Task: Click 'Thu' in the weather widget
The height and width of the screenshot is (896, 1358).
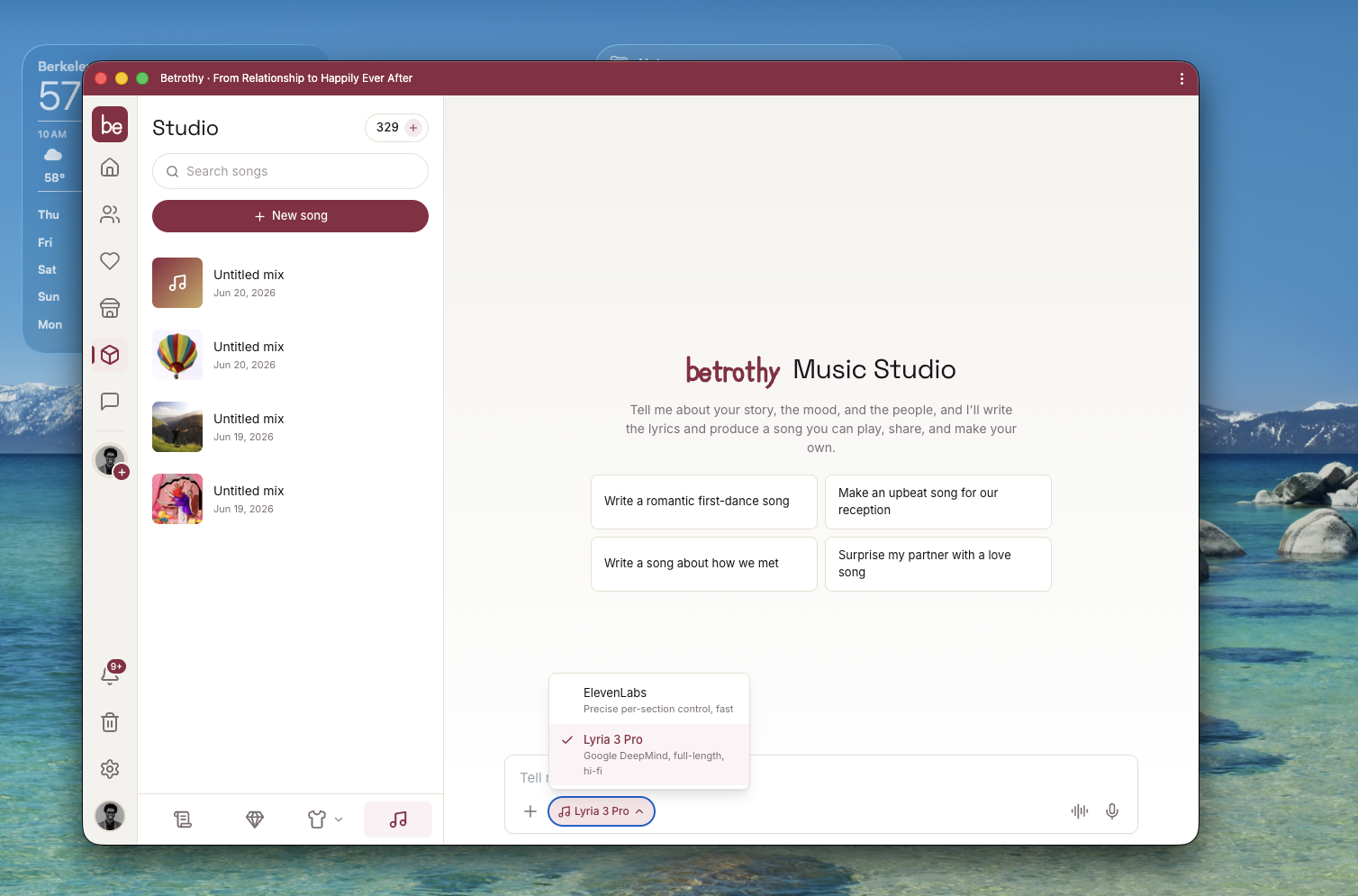Action: click(x=49, y=214)
